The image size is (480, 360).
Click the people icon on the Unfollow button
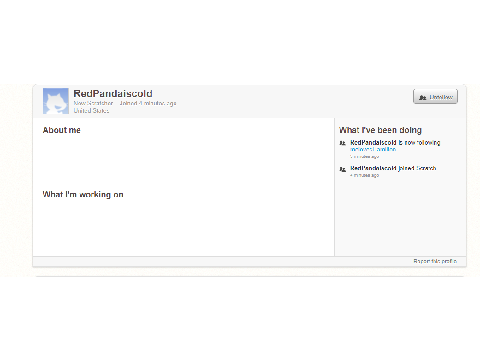click(422, 97)
